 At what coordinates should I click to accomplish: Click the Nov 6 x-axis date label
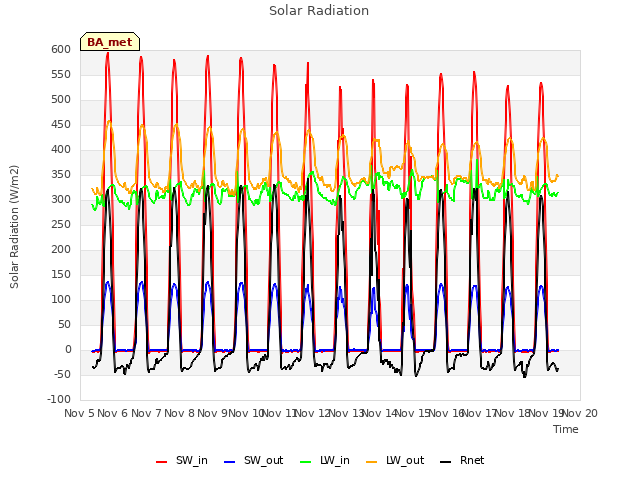[113, 413]
